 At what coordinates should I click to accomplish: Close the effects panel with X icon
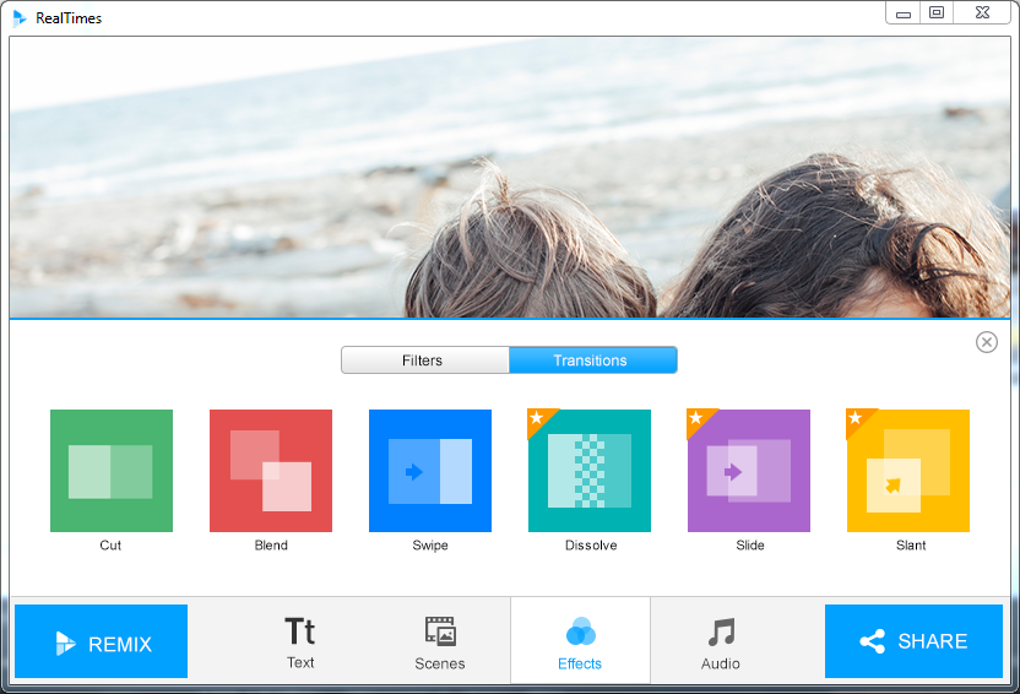click(986, 342)
